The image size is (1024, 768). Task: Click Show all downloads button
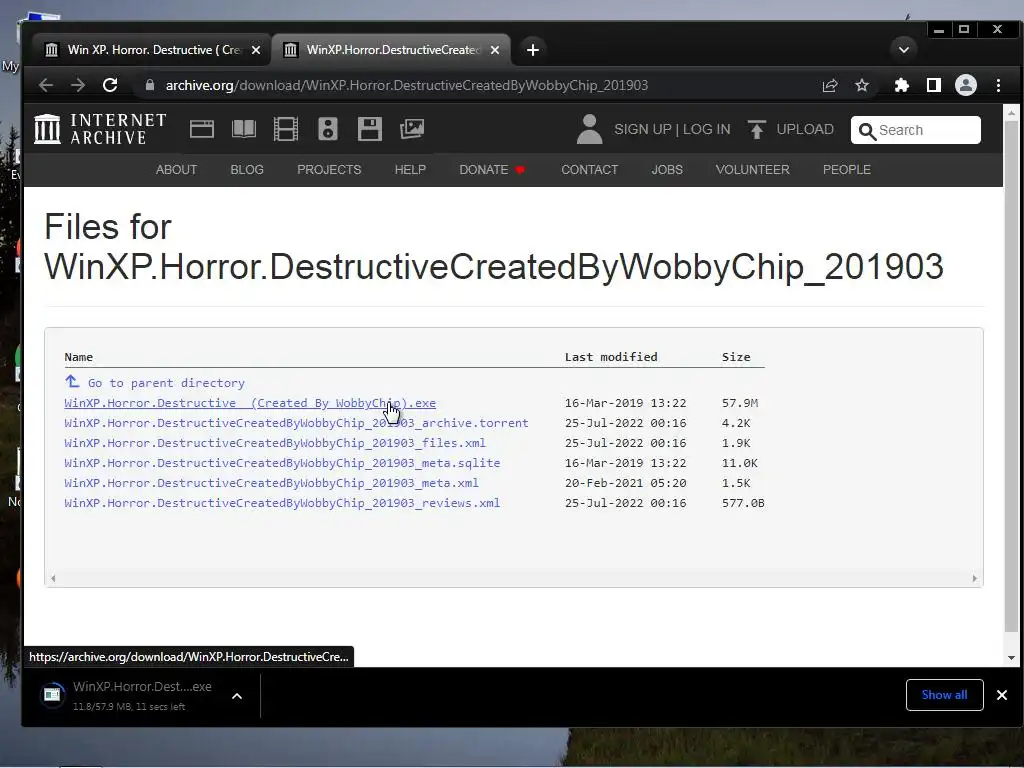pyautogui.click(x=944, y=695)
